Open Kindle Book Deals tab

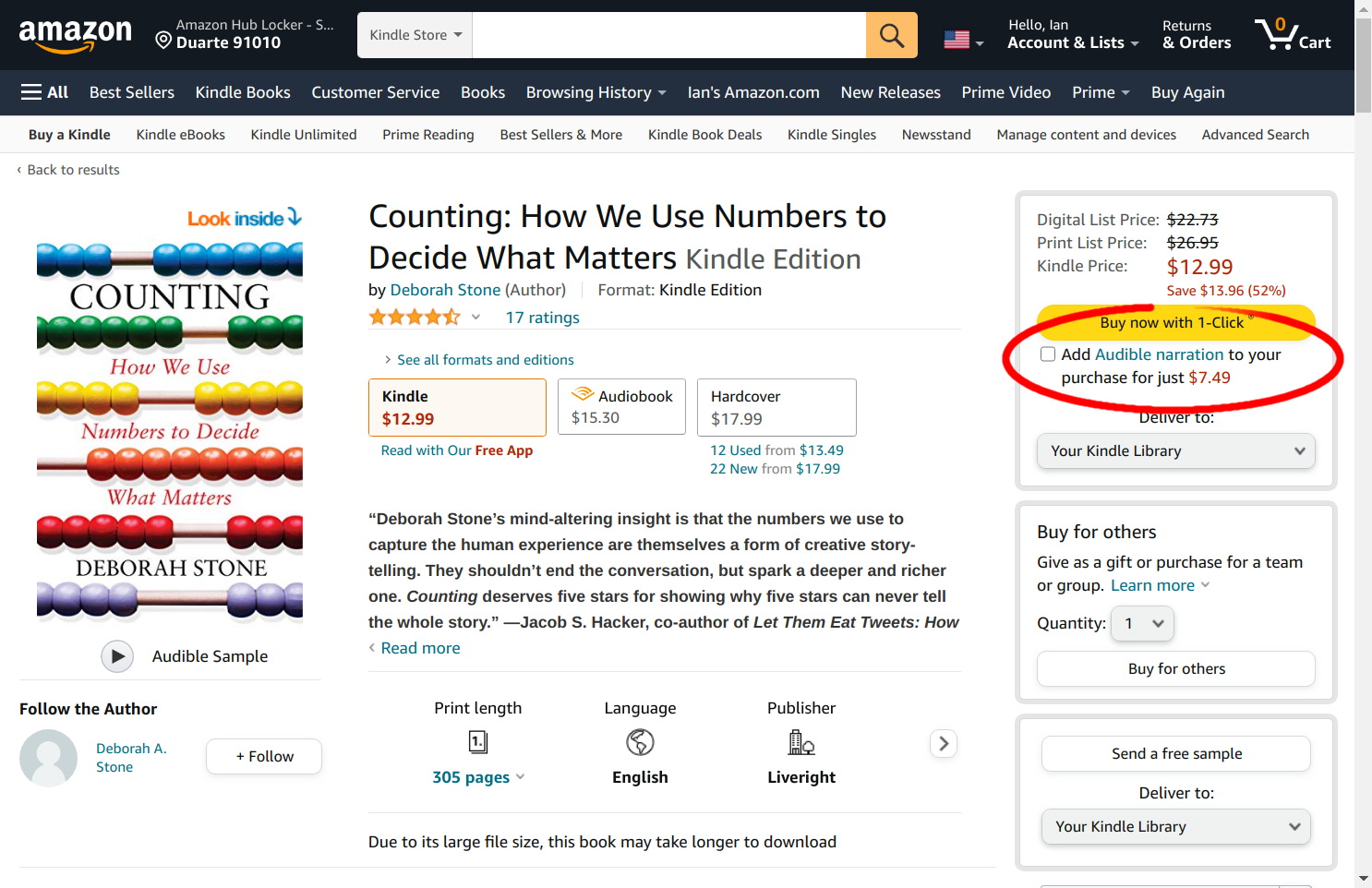coord(704,135)
